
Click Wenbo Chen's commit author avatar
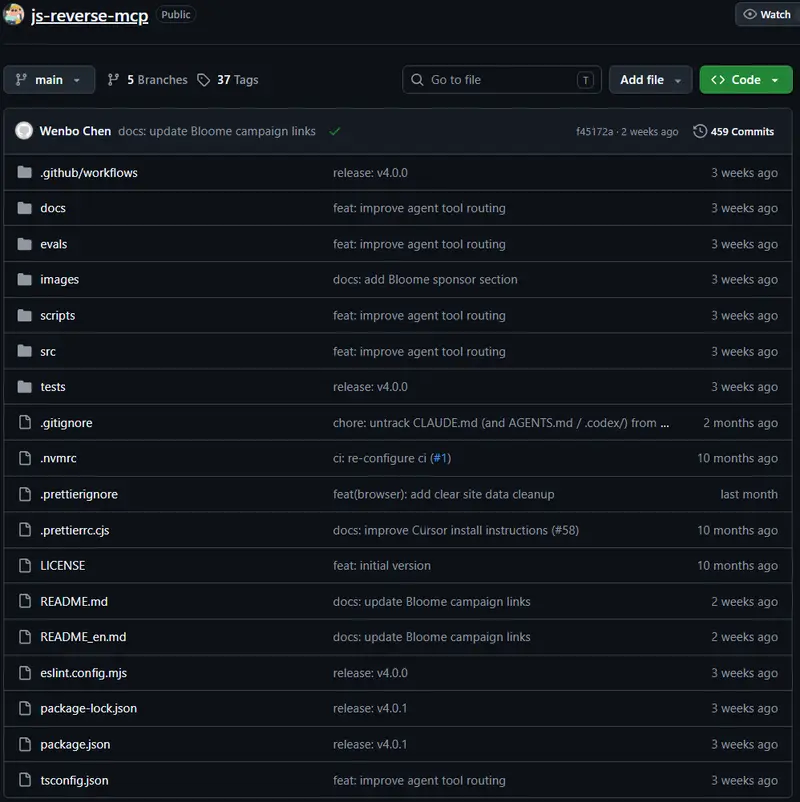tap(24, 131)
